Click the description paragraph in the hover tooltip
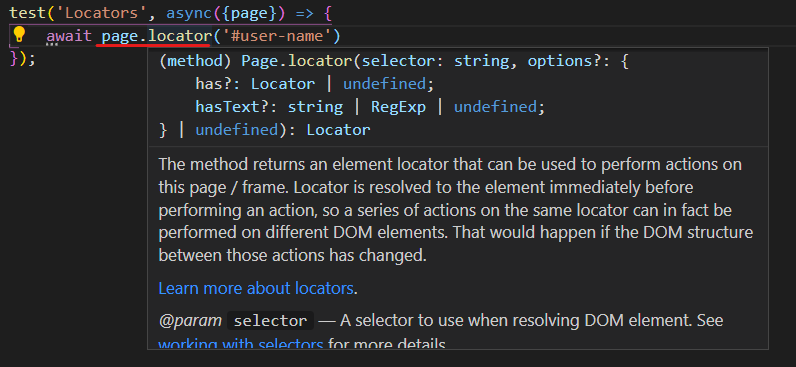 coord(455,210)
